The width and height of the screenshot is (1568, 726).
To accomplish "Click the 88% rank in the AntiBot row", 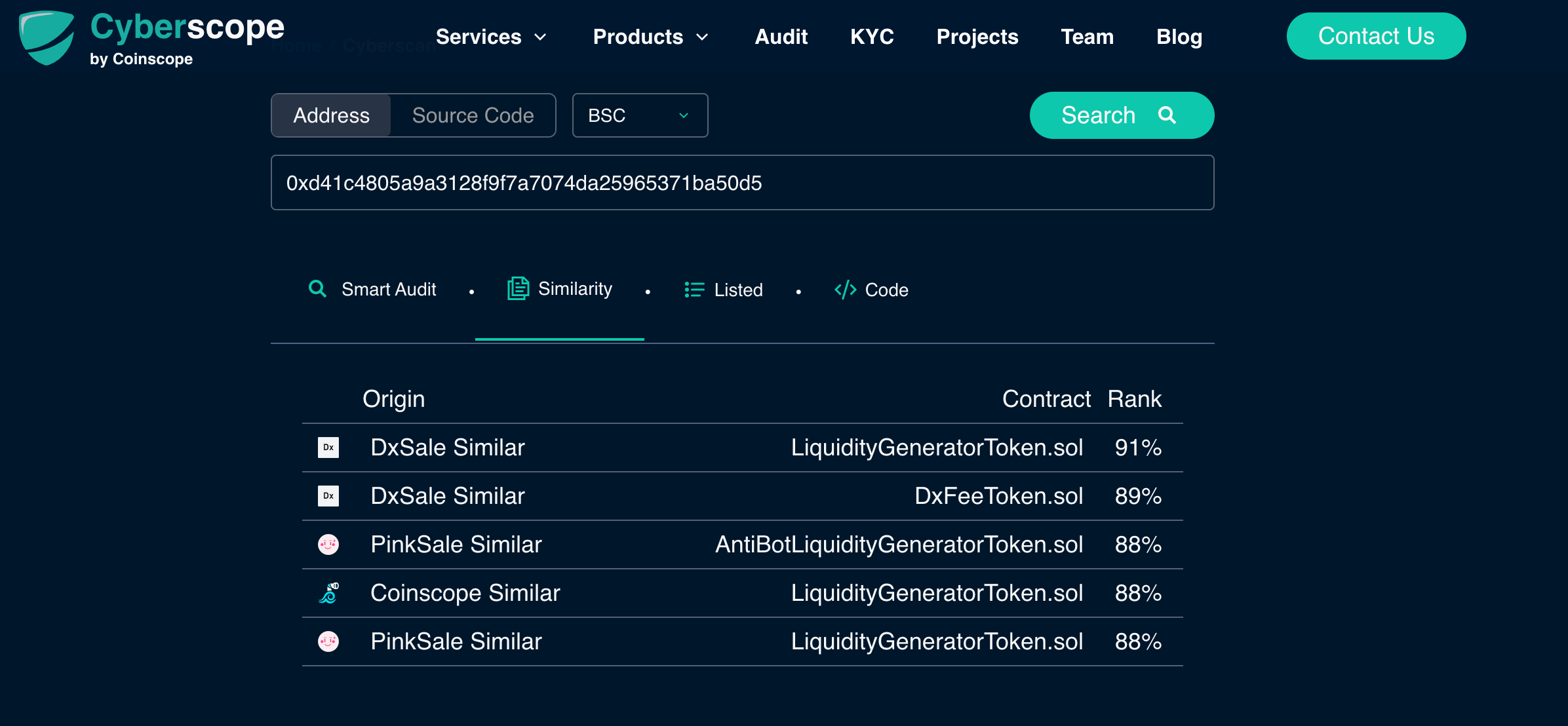I will click(x=1138, y=544).
